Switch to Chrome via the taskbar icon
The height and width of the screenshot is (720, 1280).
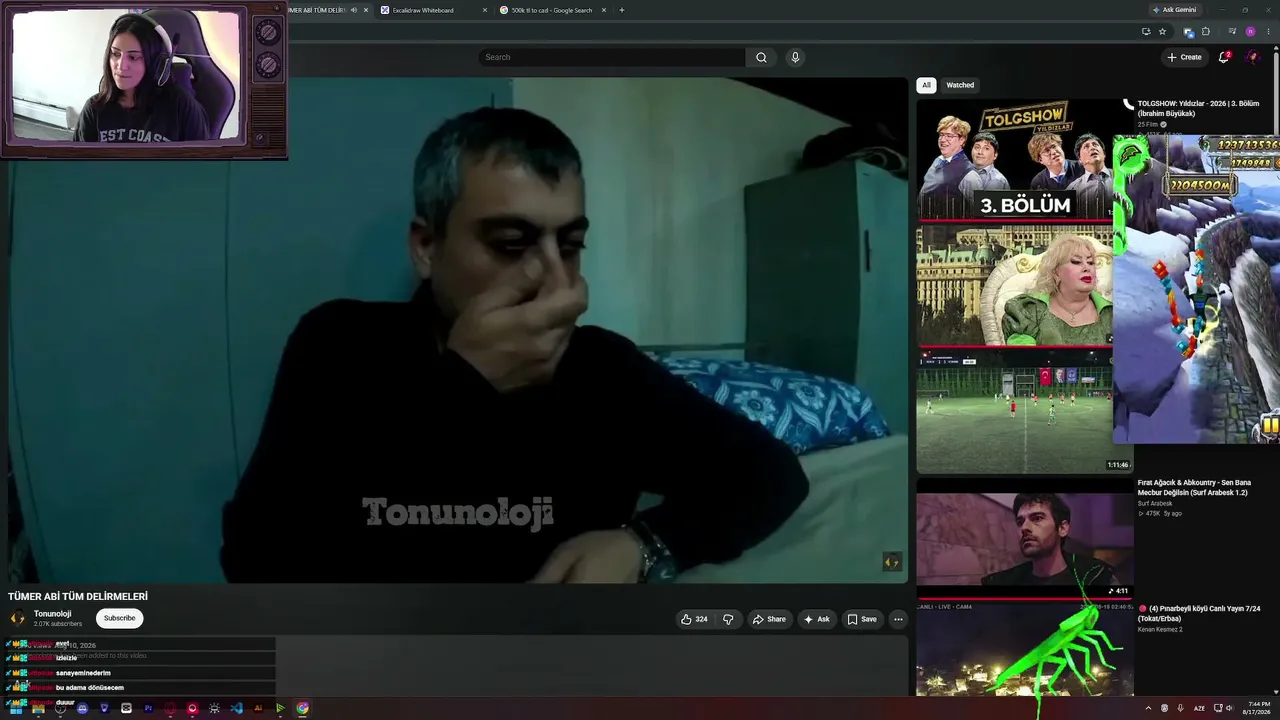[x=302, y=708]
